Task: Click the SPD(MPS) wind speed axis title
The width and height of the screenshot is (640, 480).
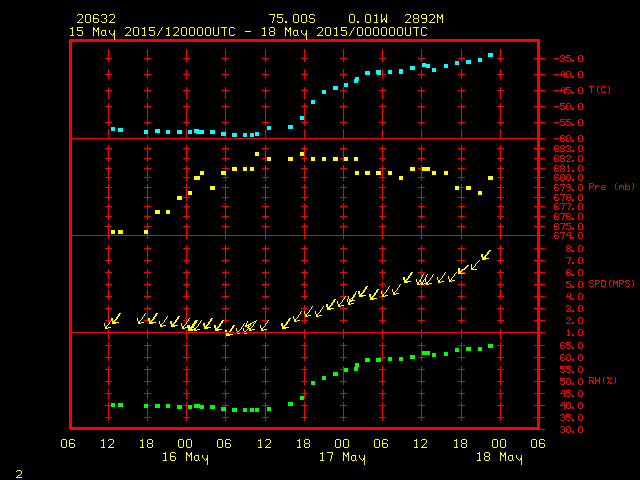Action: tap(611, 283)
